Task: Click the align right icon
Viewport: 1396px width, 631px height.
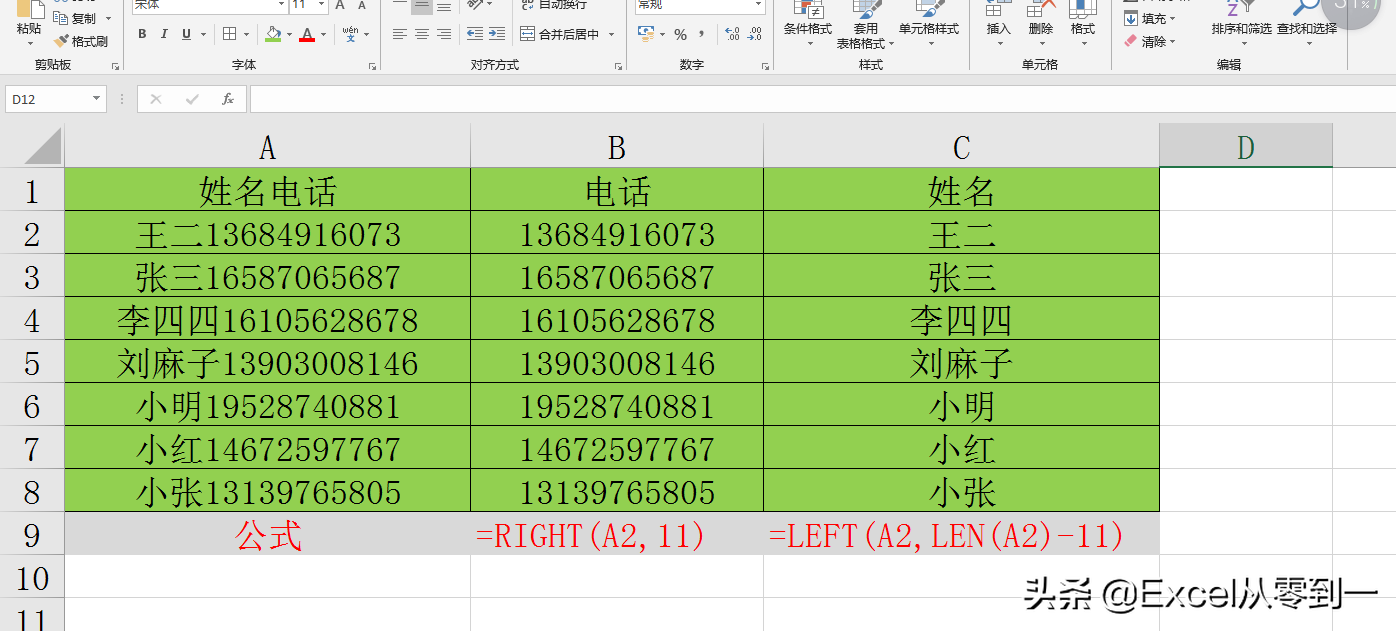Action: tap(443, 34)
